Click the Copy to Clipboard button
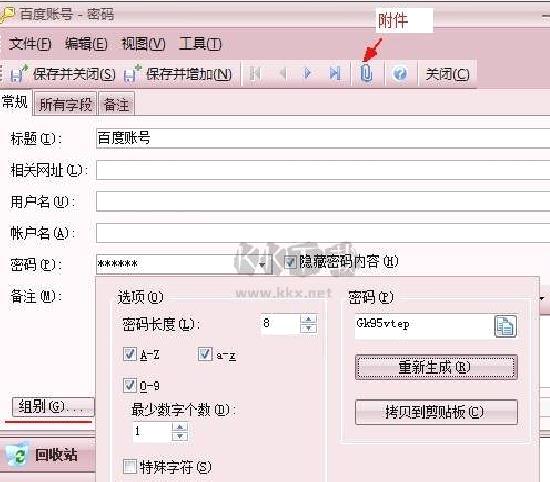 pos(436,412)
